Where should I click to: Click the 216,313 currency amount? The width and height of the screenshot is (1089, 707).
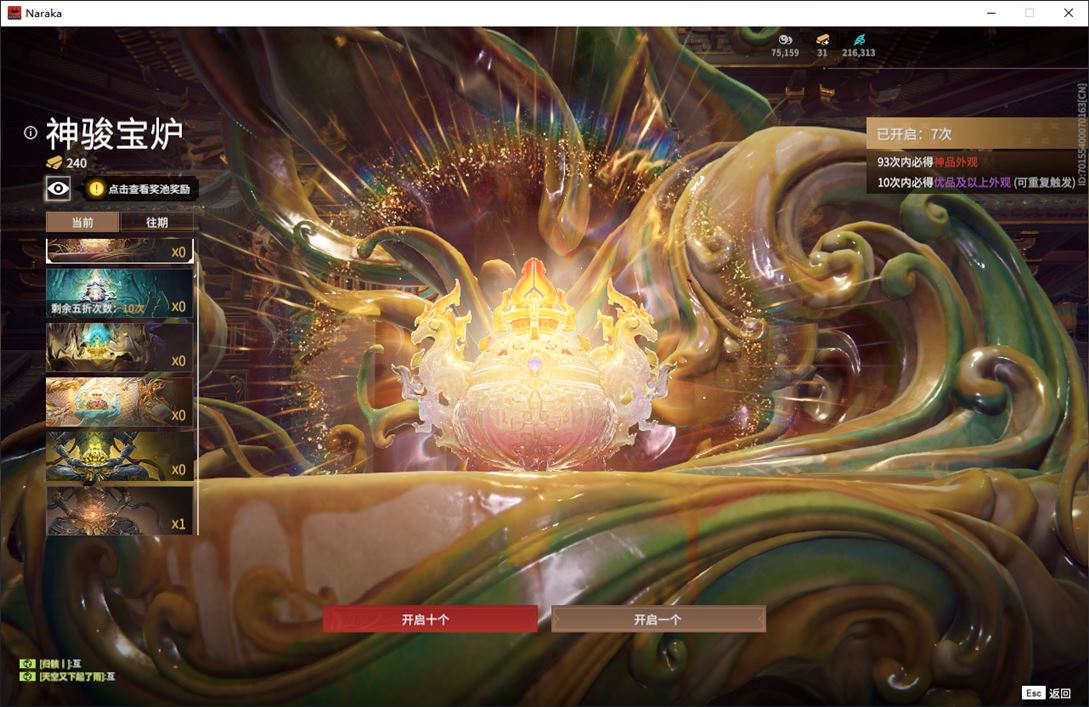[858, 53]
